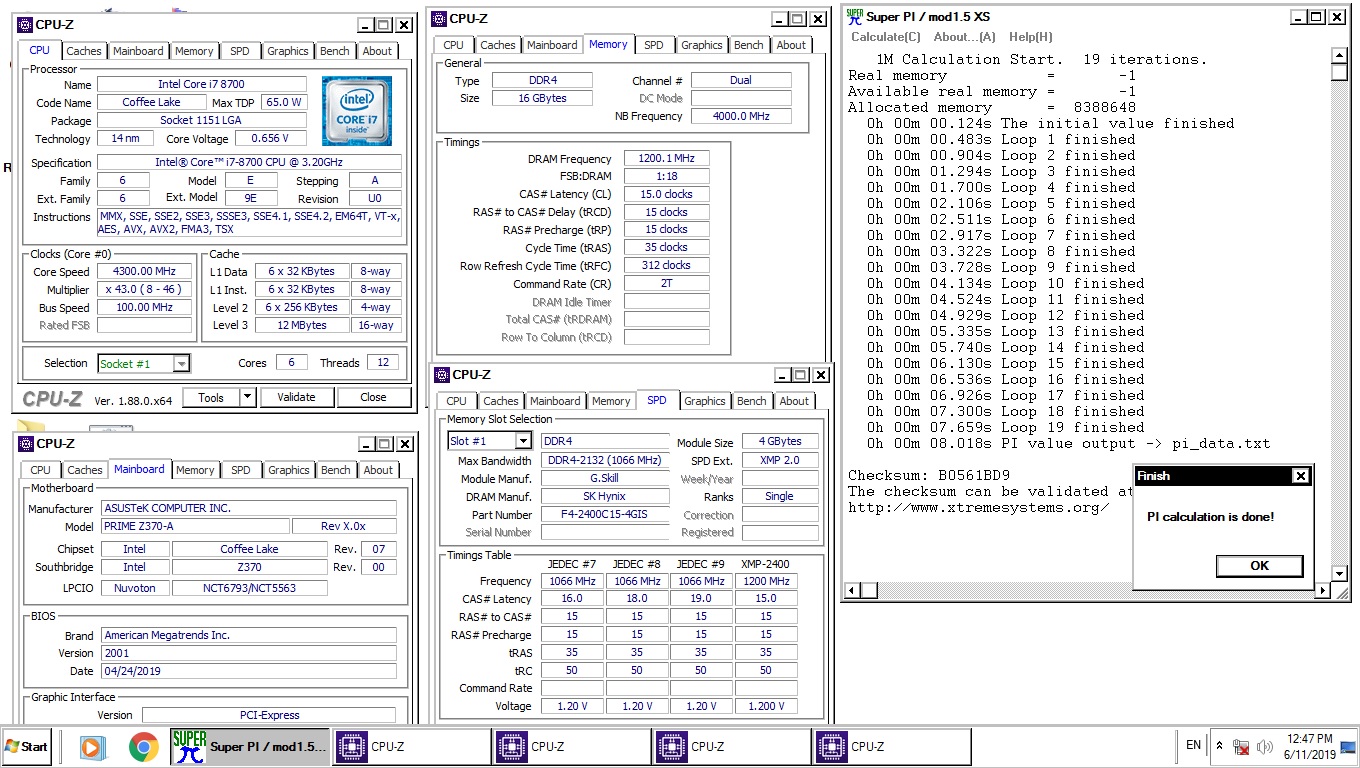This screenshot has width=1360, height=768.
Task: Click Super PI horizontal scroll right arrow
Action: 1320,591
